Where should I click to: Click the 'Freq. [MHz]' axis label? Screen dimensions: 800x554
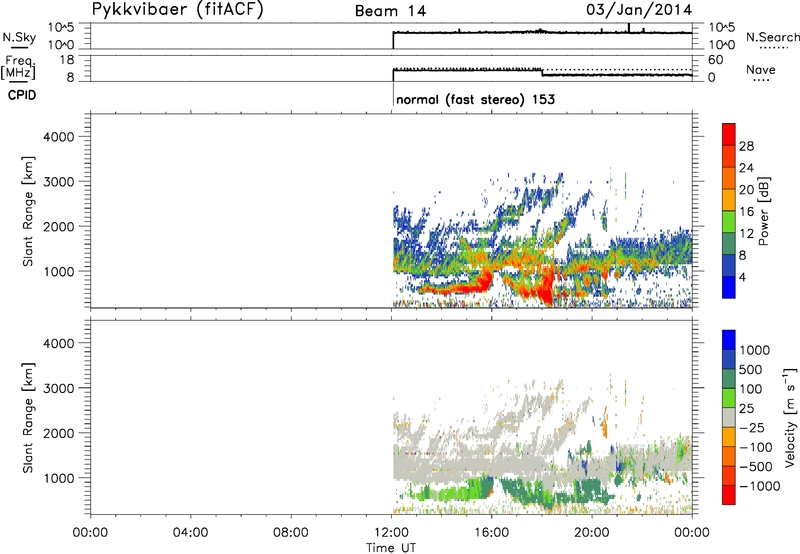click(x=19, y=67)
